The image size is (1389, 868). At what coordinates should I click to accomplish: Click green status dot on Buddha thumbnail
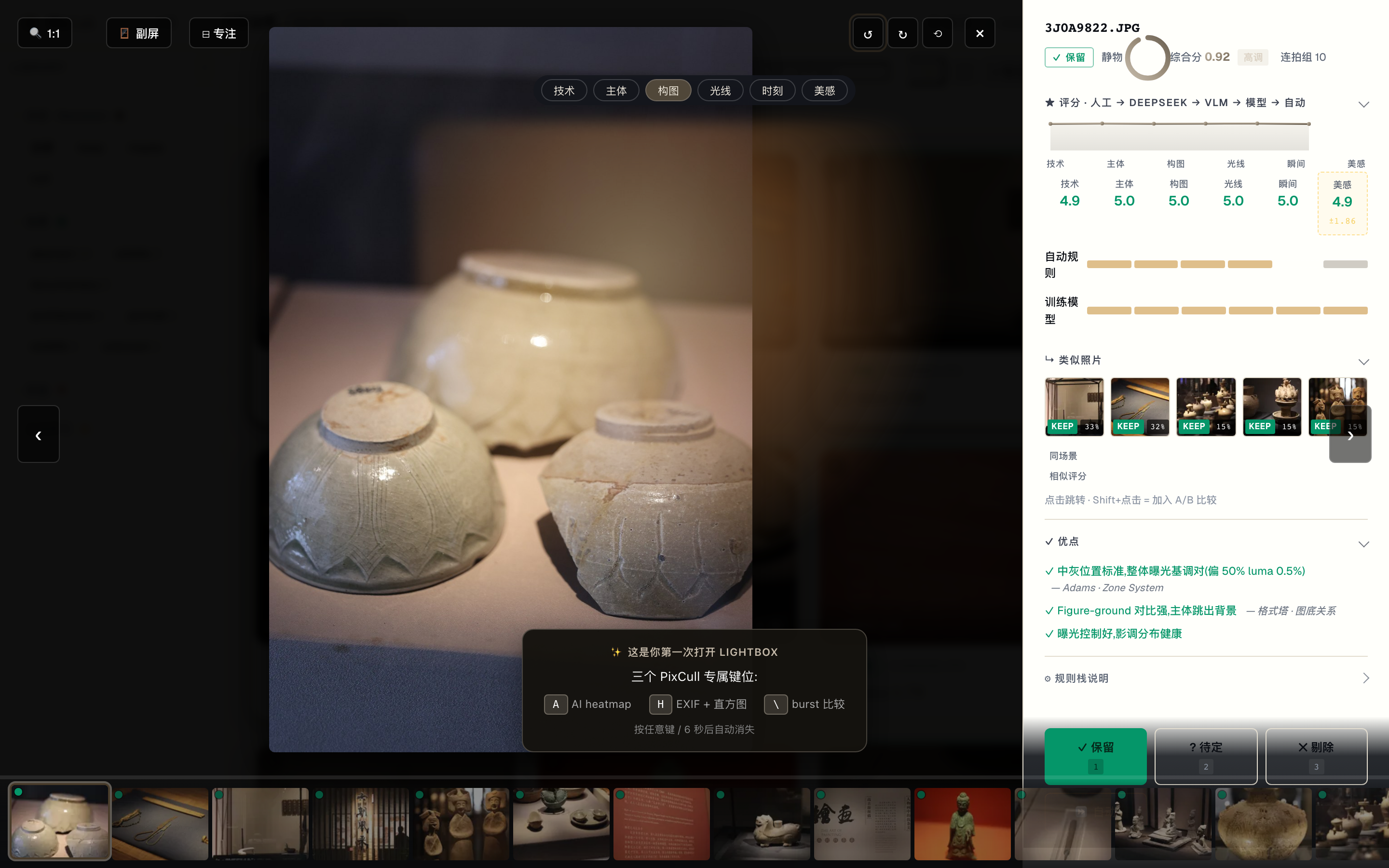coord(921,795)
